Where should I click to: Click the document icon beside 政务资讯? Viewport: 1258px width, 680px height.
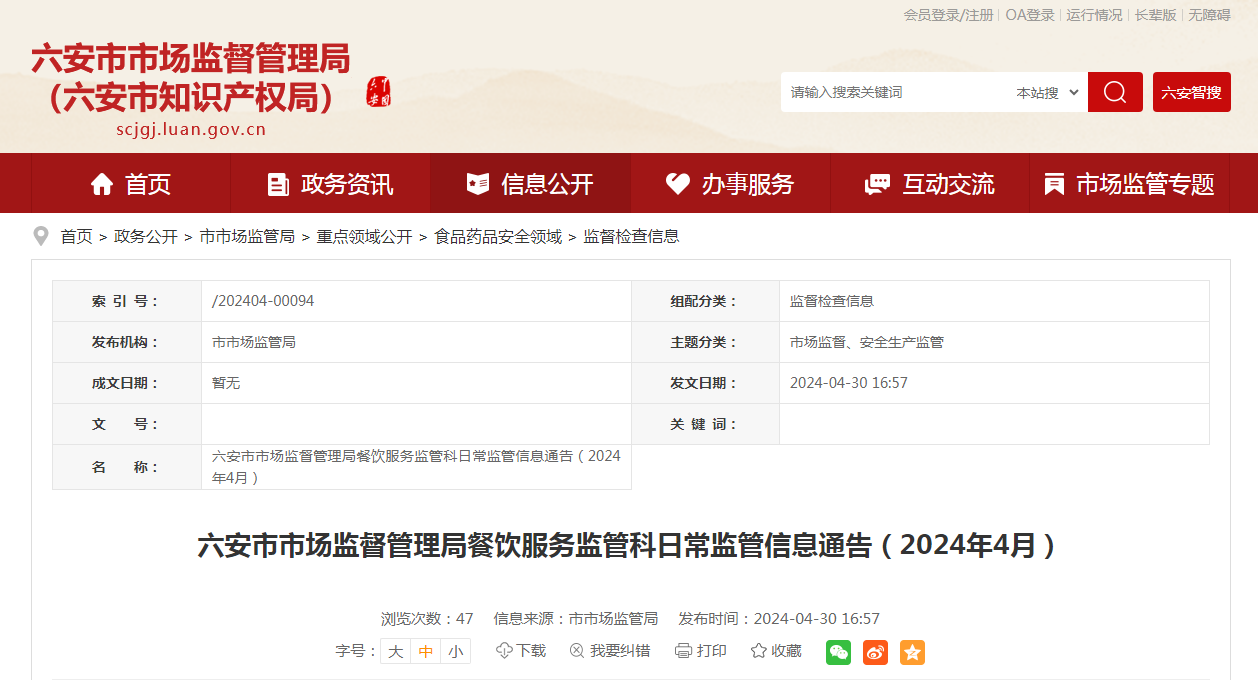(x=278, y=184)
